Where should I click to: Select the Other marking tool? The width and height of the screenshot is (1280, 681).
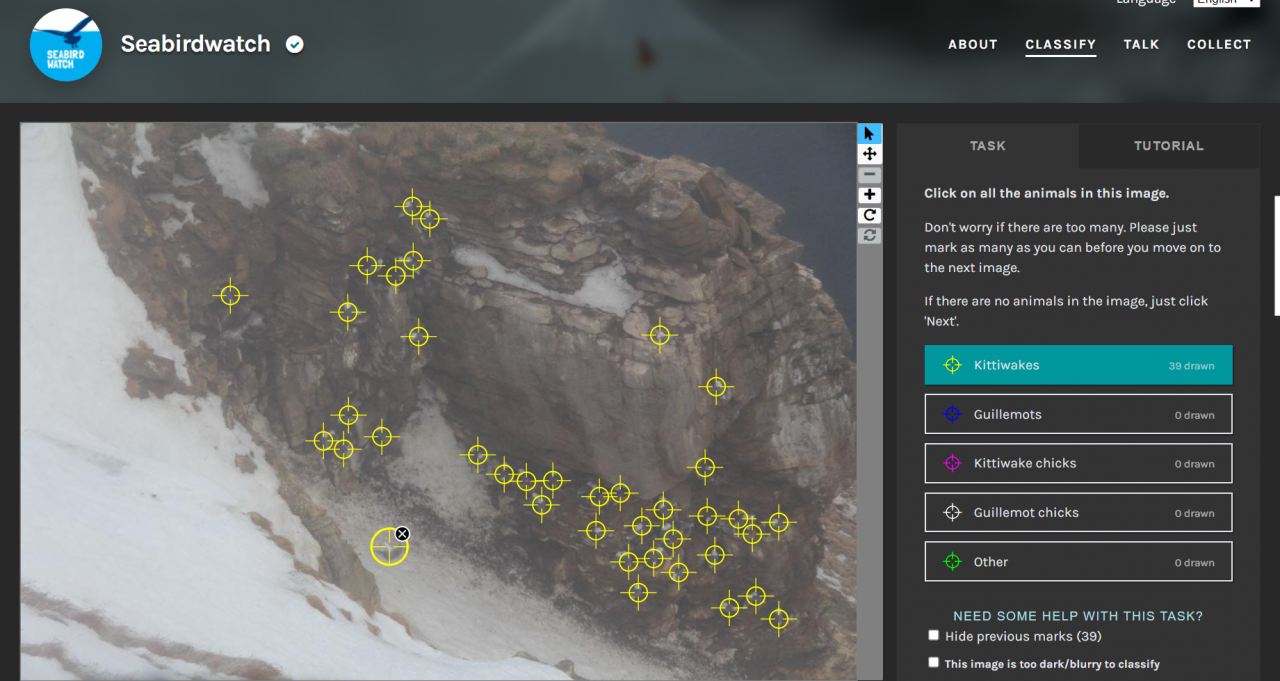[x=1078, y=561]
